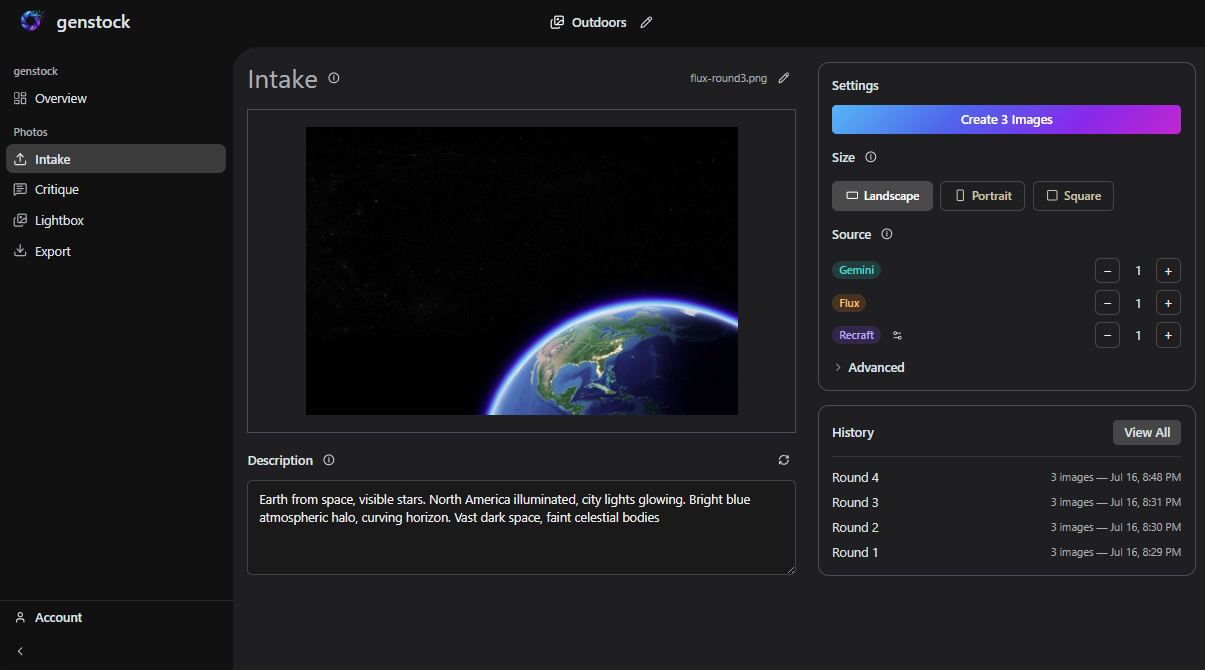The width and height of the screenshot is (1205, 670).
Task: Open Round 2 history entry
Action: click(1006, 527)
